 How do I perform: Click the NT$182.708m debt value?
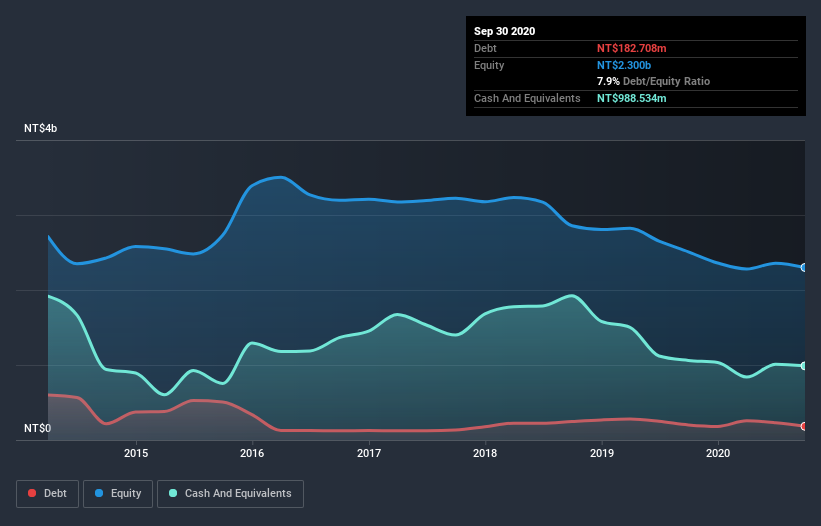(x=631, y=48)
